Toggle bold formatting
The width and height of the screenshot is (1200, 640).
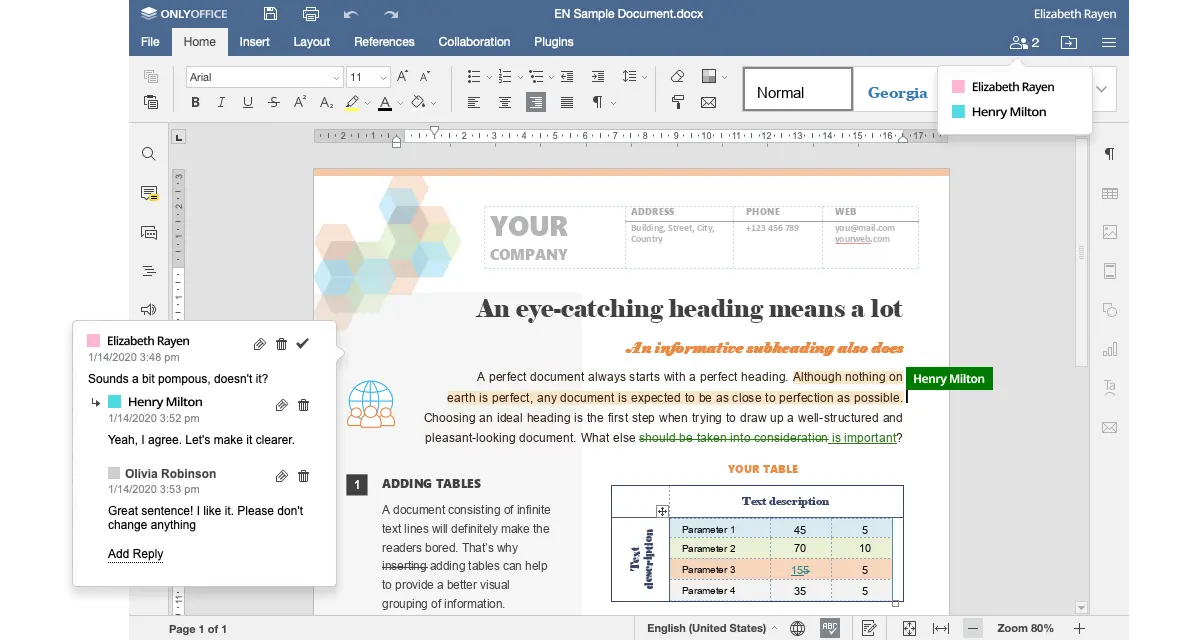(x=196, y=102)
